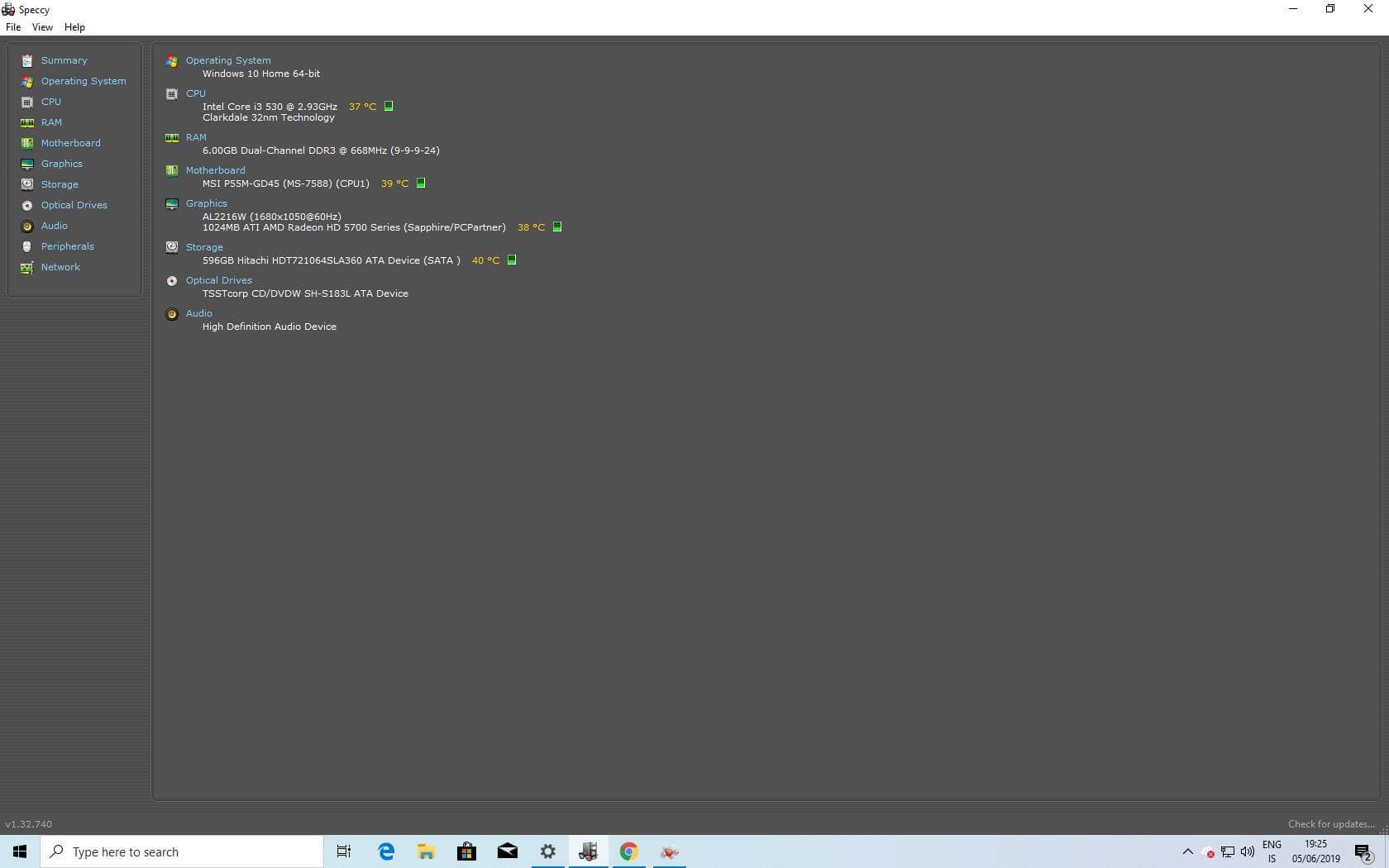
Task: Click Check for updates link
Action: click(x=1331, y=824)
